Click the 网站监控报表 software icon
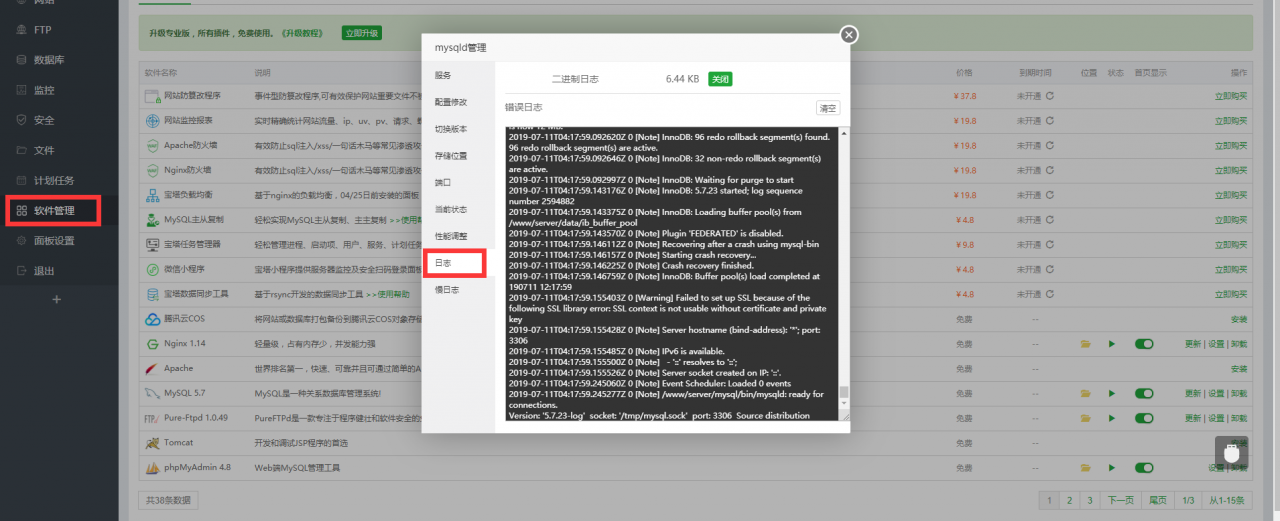1280x521 pixels. click(152, 121)
